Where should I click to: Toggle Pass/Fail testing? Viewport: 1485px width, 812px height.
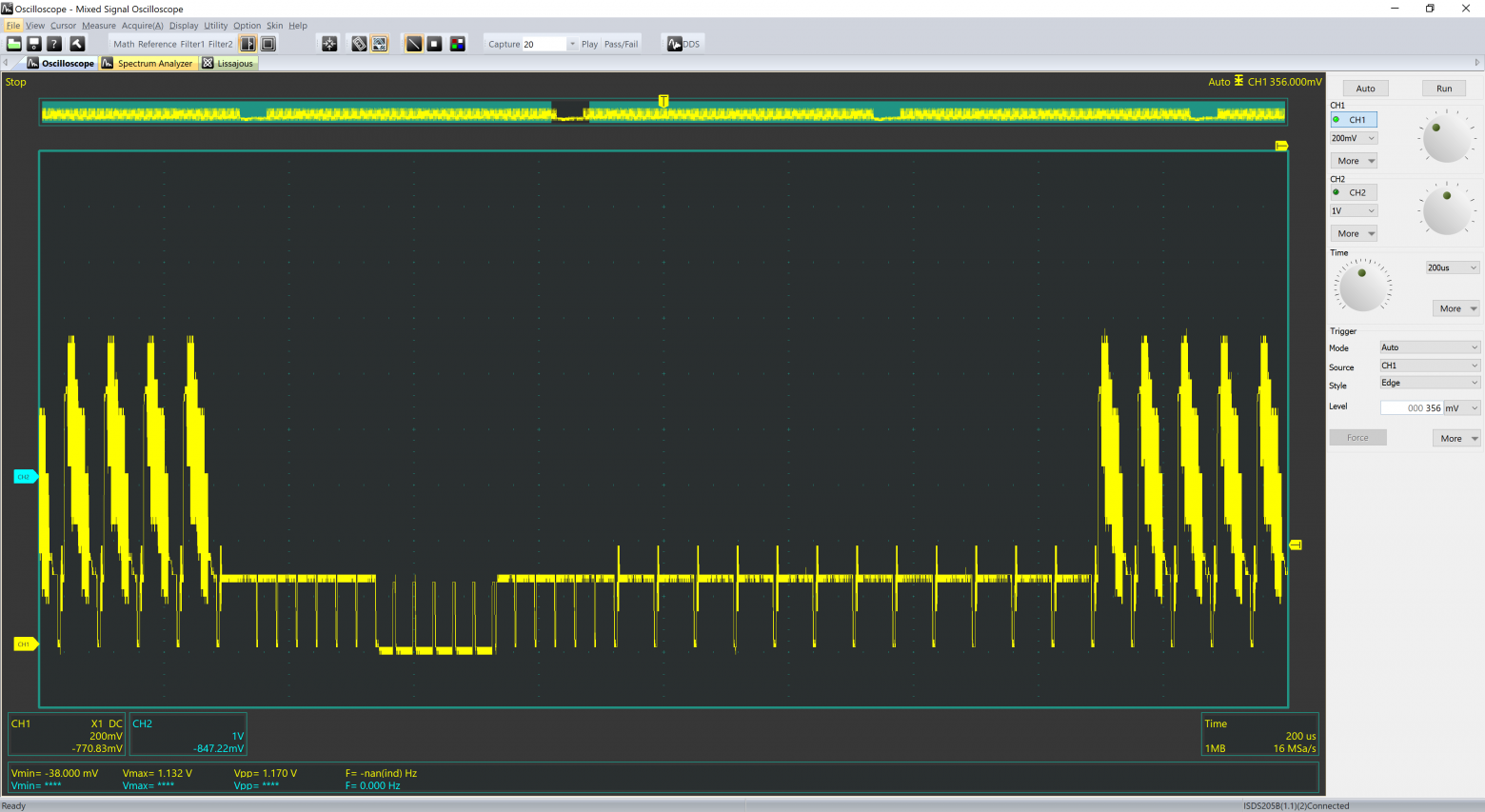(621, 43)
